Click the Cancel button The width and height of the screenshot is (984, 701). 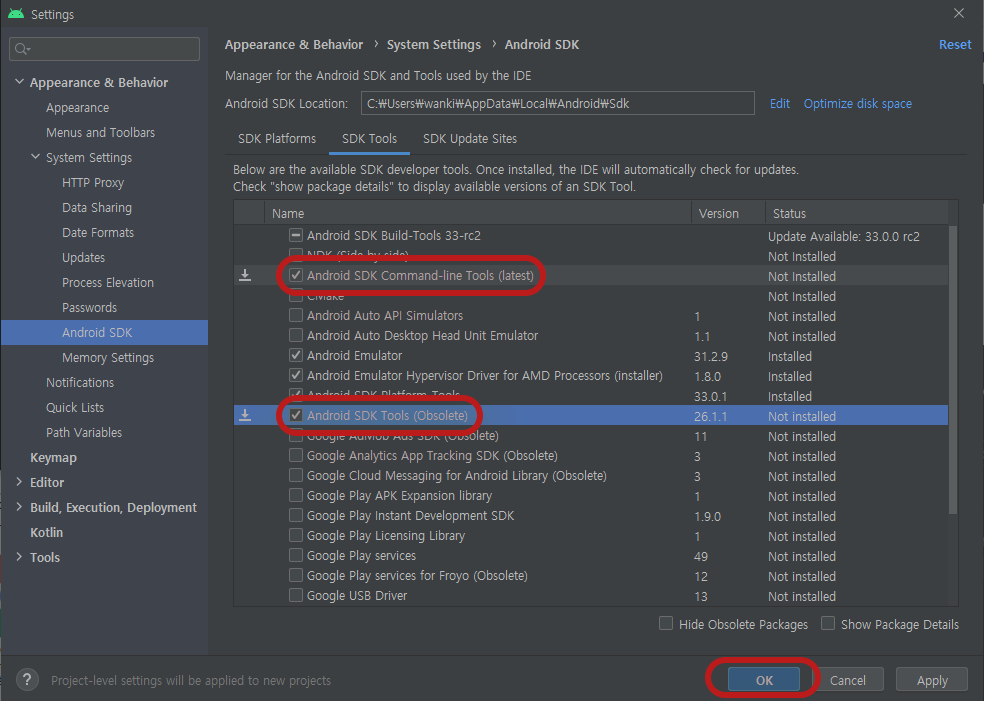coord(847,680)
